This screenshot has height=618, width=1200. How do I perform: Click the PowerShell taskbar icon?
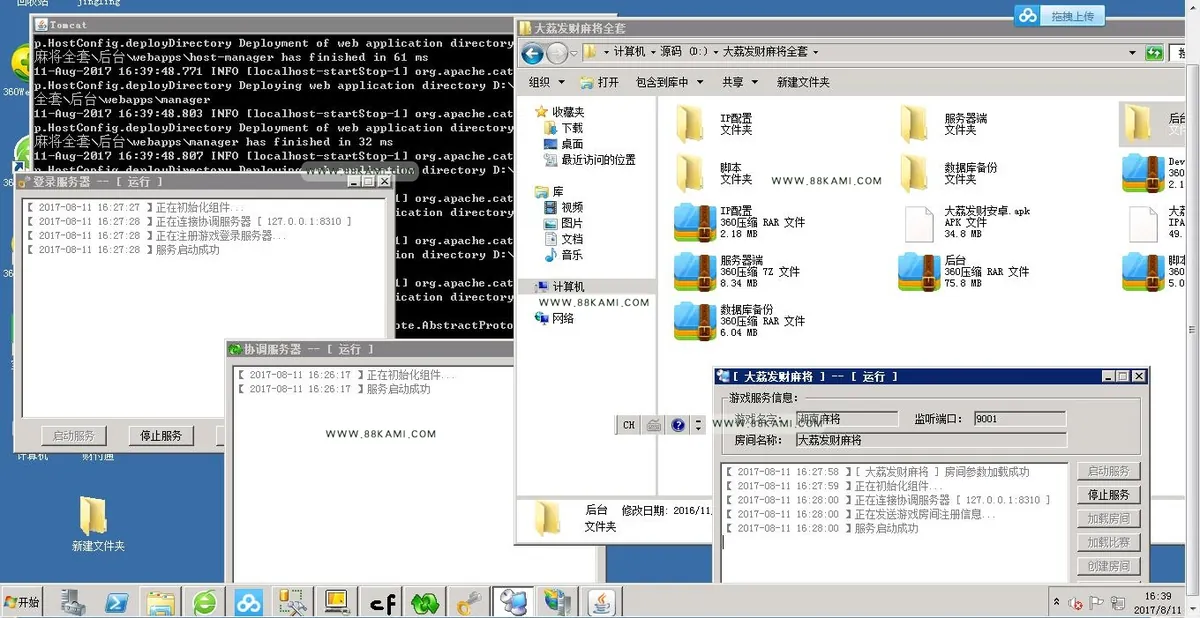tap(118, 602)
